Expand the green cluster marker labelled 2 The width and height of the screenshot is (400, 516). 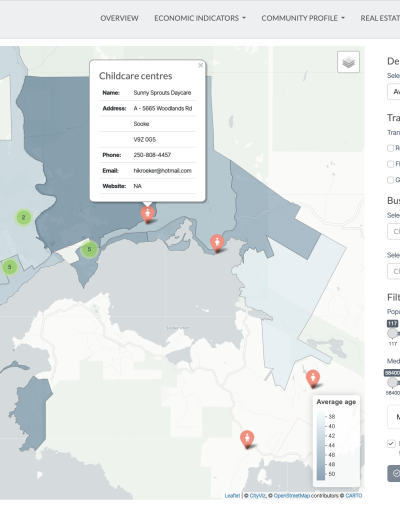pos(23,217)
